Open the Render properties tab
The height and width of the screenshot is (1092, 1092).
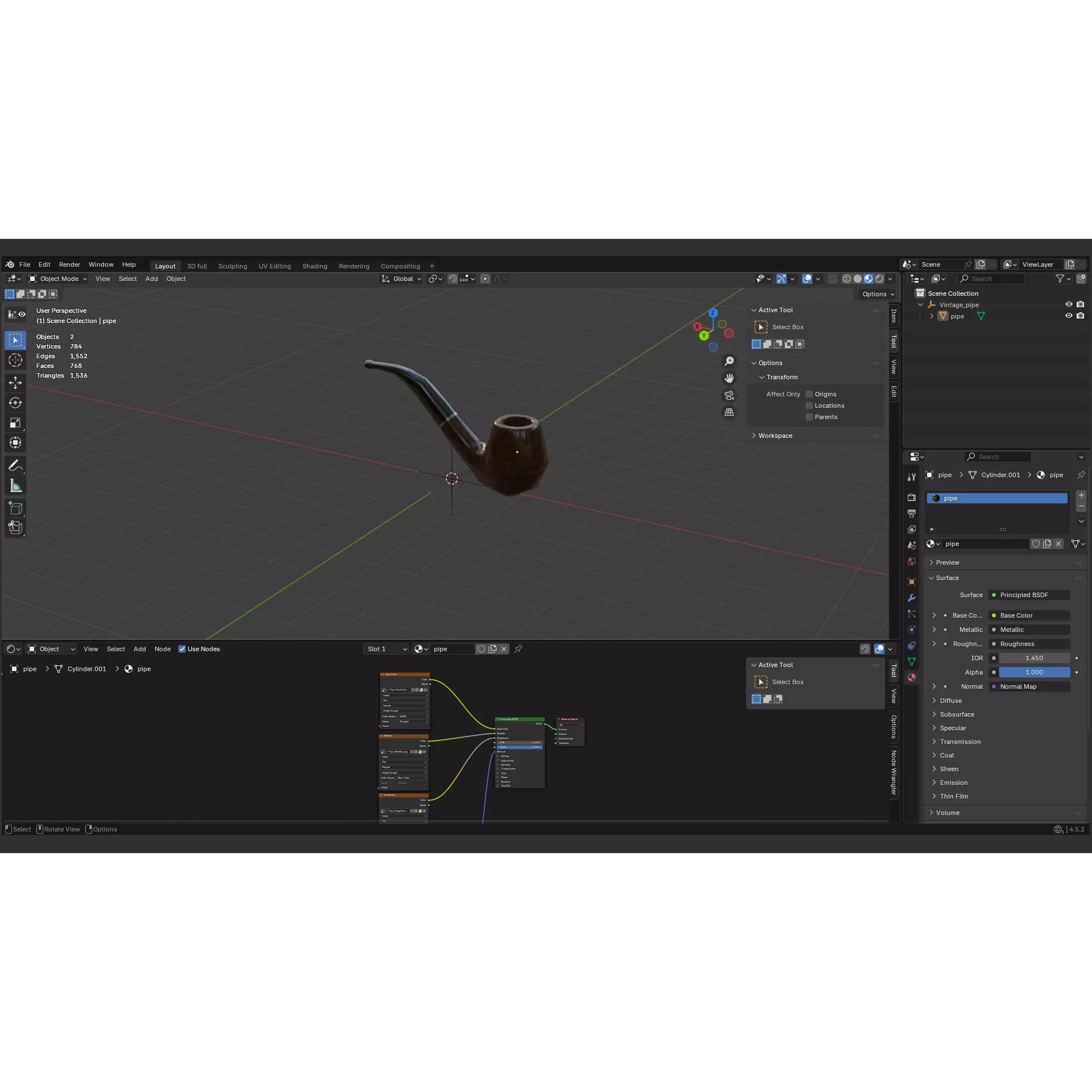coord(912,497)
